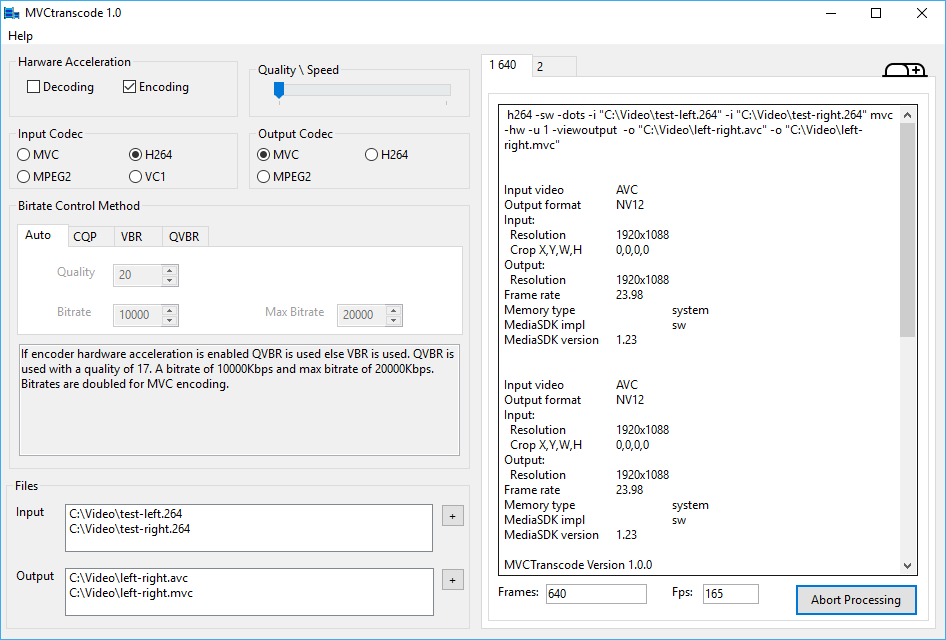This screenshot has height=640, width=946.
Task: Click the Frames value field
Action: 596,594
